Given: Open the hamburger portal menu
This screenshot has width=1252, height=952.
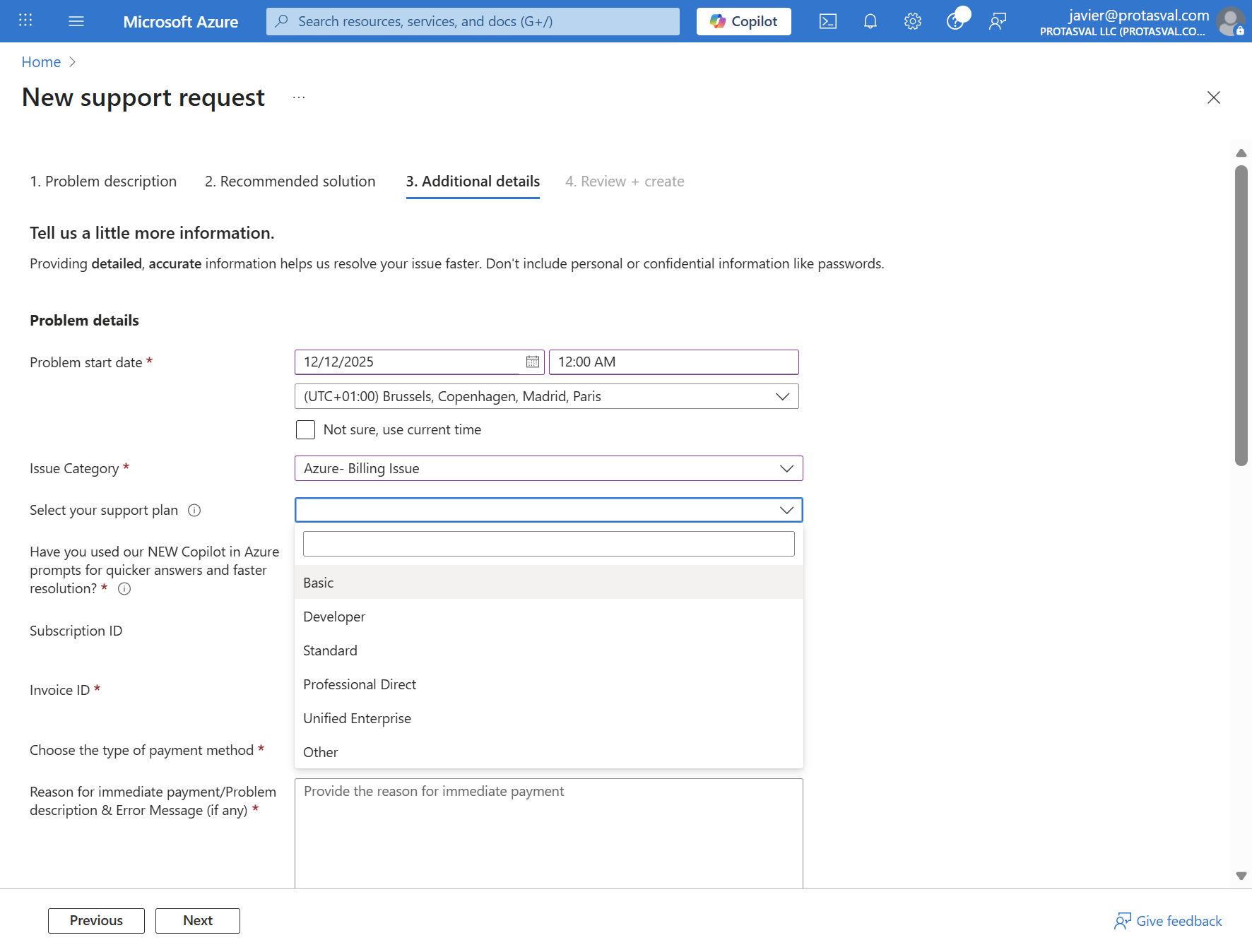Looking at the screenshot, I should 76,21.
